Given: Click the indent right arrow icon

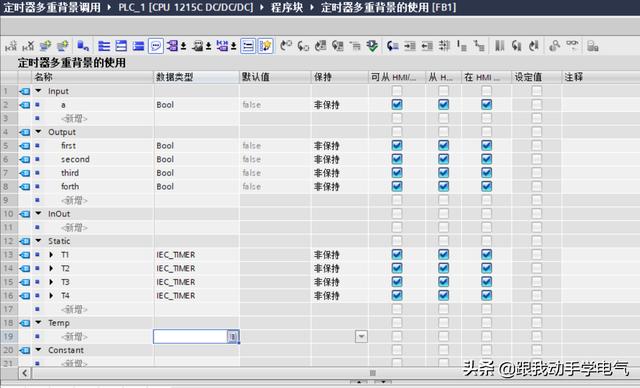Looking at the screenshot, I should click(410, 46).
